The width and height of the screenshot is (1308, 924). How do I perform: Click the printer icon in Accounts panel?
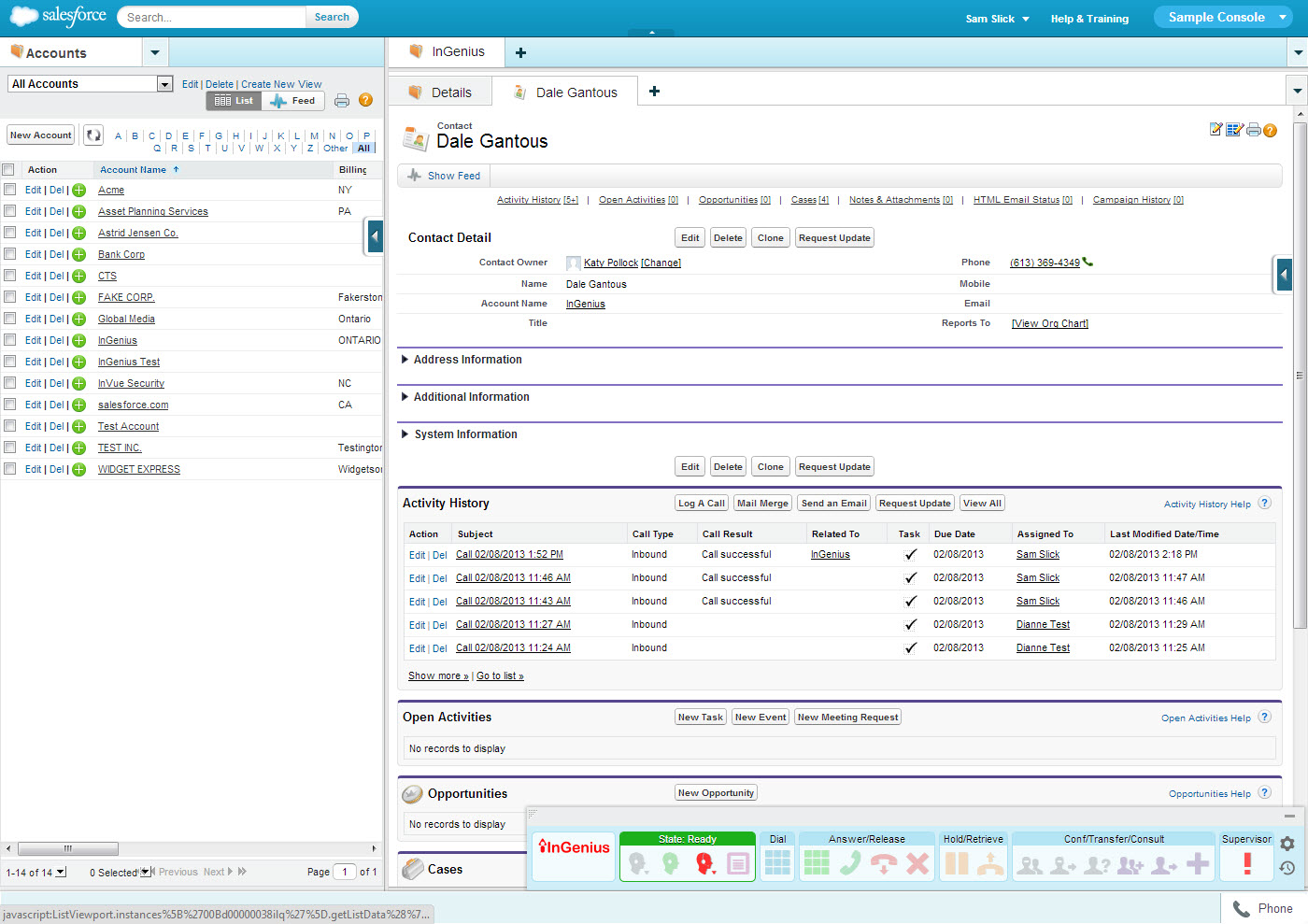[x=342, y=101]
